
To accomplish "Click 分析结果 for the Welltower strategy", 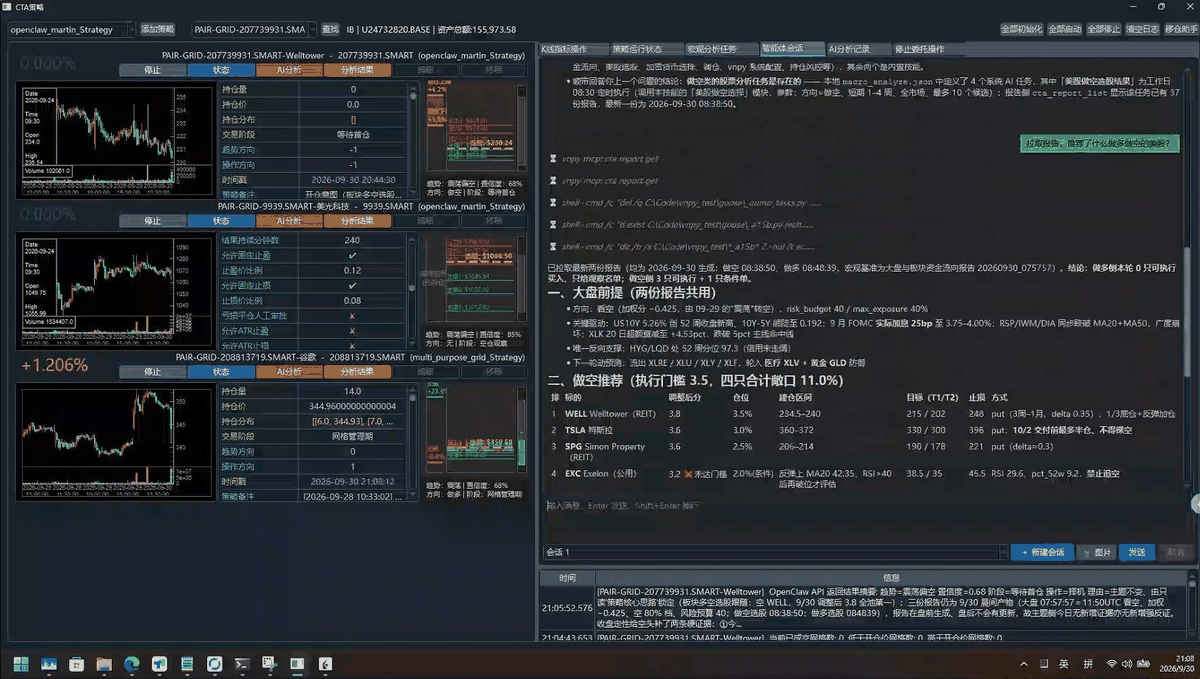I will [357, 70].
